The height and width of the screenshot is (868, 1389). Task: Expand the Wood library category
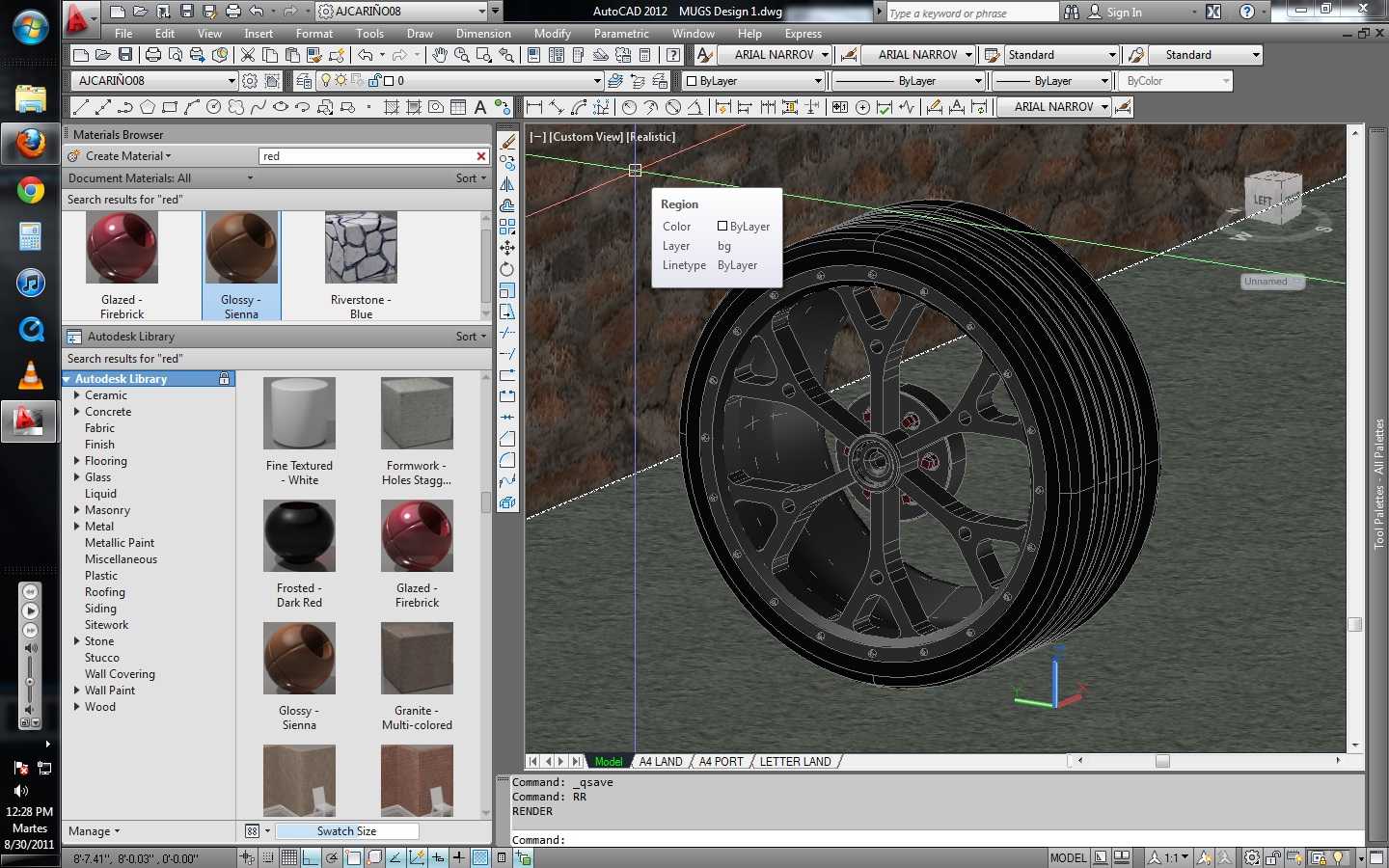pos(77,707)
